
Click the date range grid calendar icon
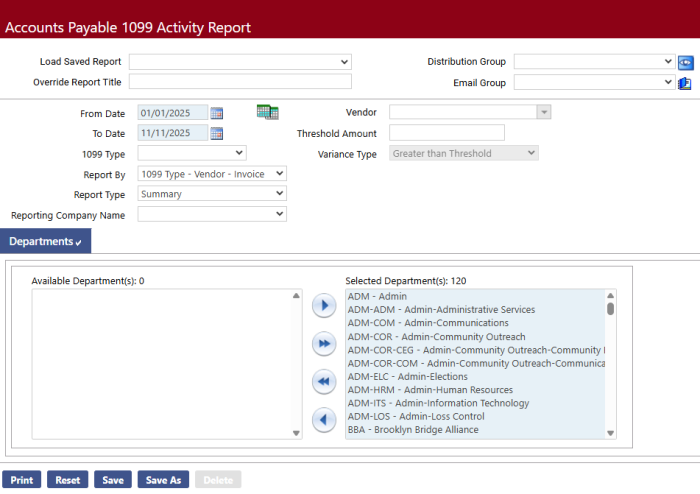[x=267, y=112]
